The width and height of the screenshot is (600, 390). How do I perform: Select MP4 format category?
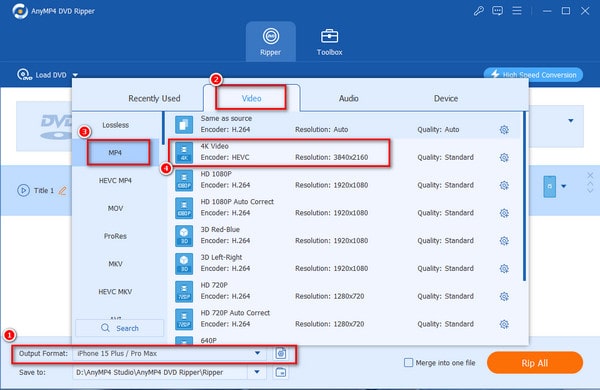pyautogui.click(x=116, y=153)
